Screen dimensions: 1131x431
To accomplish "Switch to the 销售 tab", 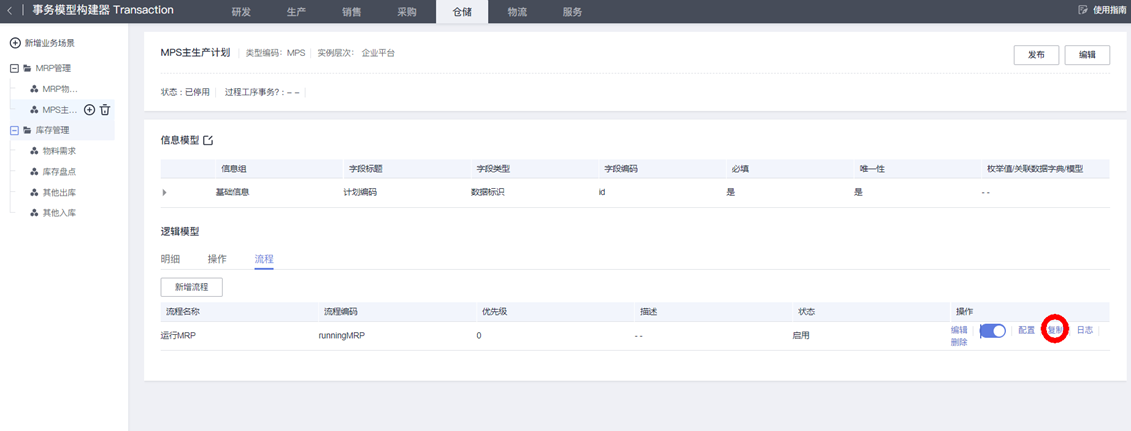I will pos(352,12).
